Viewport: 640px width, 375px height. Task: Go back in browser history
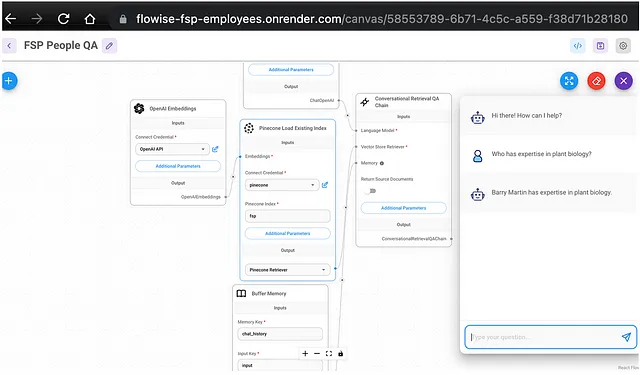tap(11, 18)
